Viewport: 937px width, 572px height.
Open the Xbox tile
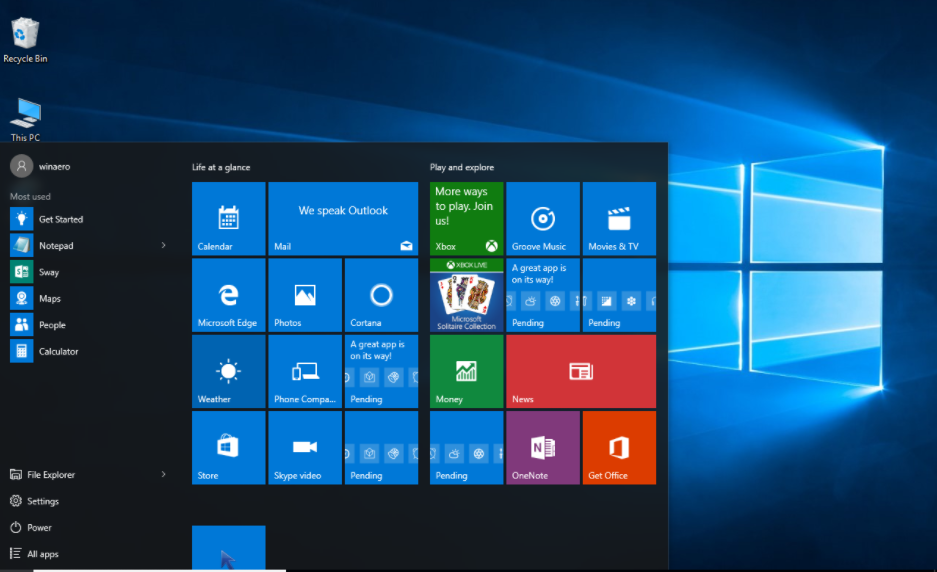(466, 219)
